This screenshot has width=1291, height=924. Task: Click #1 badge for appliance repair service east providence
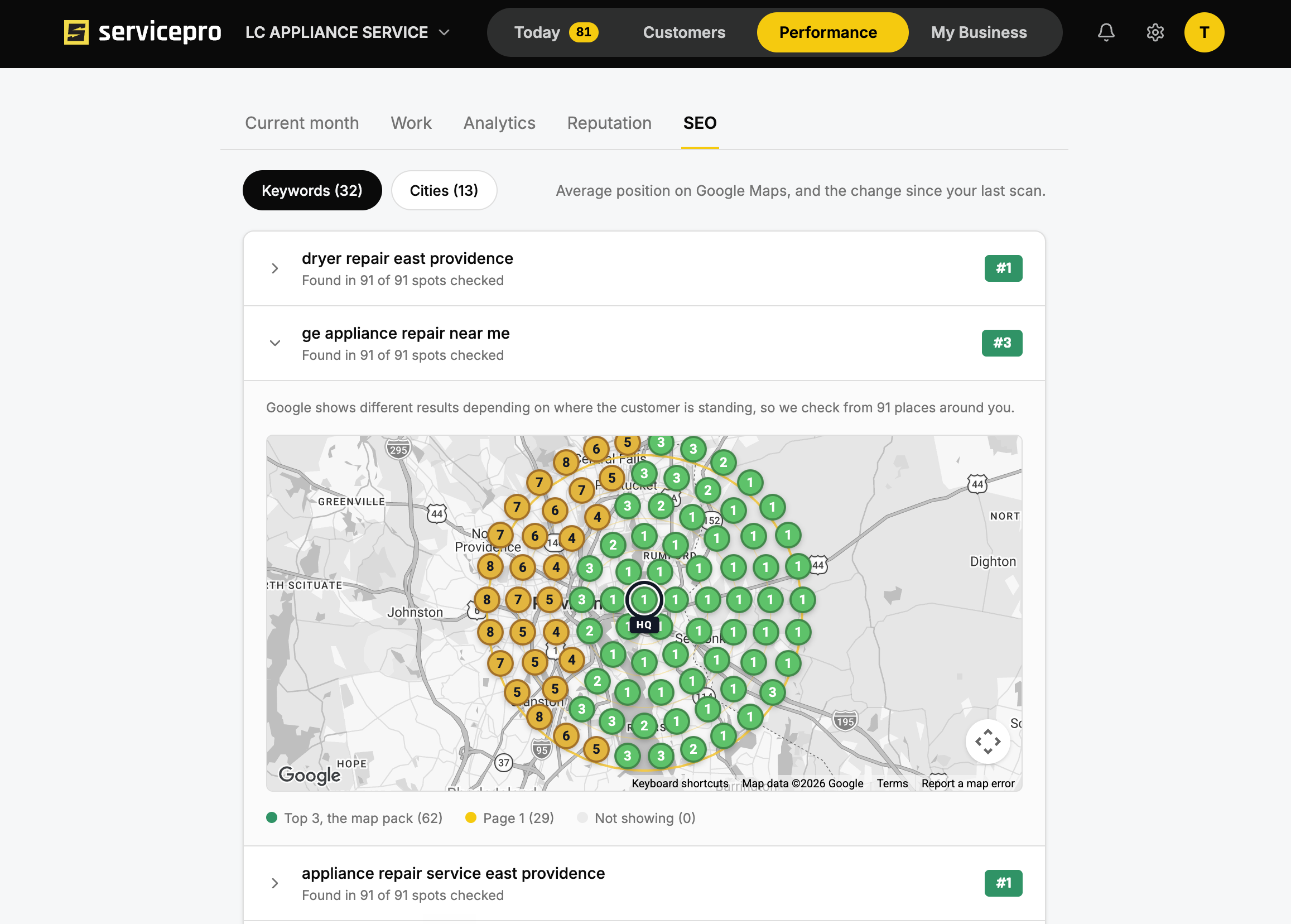pos(1003,883)
